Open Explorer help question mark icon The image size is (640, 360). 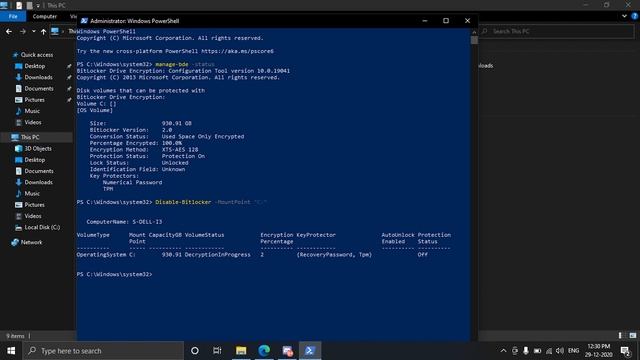click(635, 16)
